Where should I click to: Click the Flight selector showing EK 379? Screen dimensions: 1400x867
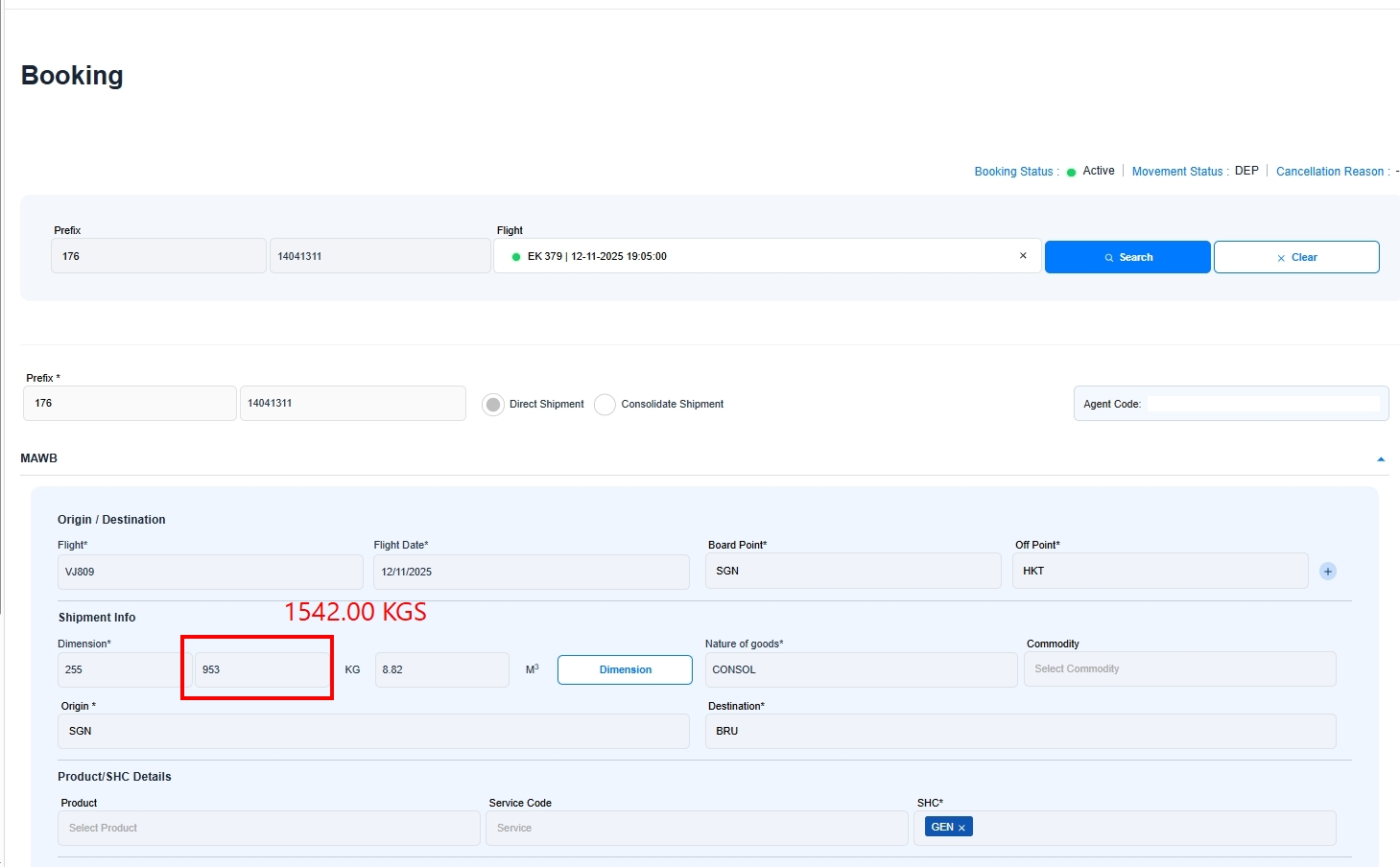point(758,256)
